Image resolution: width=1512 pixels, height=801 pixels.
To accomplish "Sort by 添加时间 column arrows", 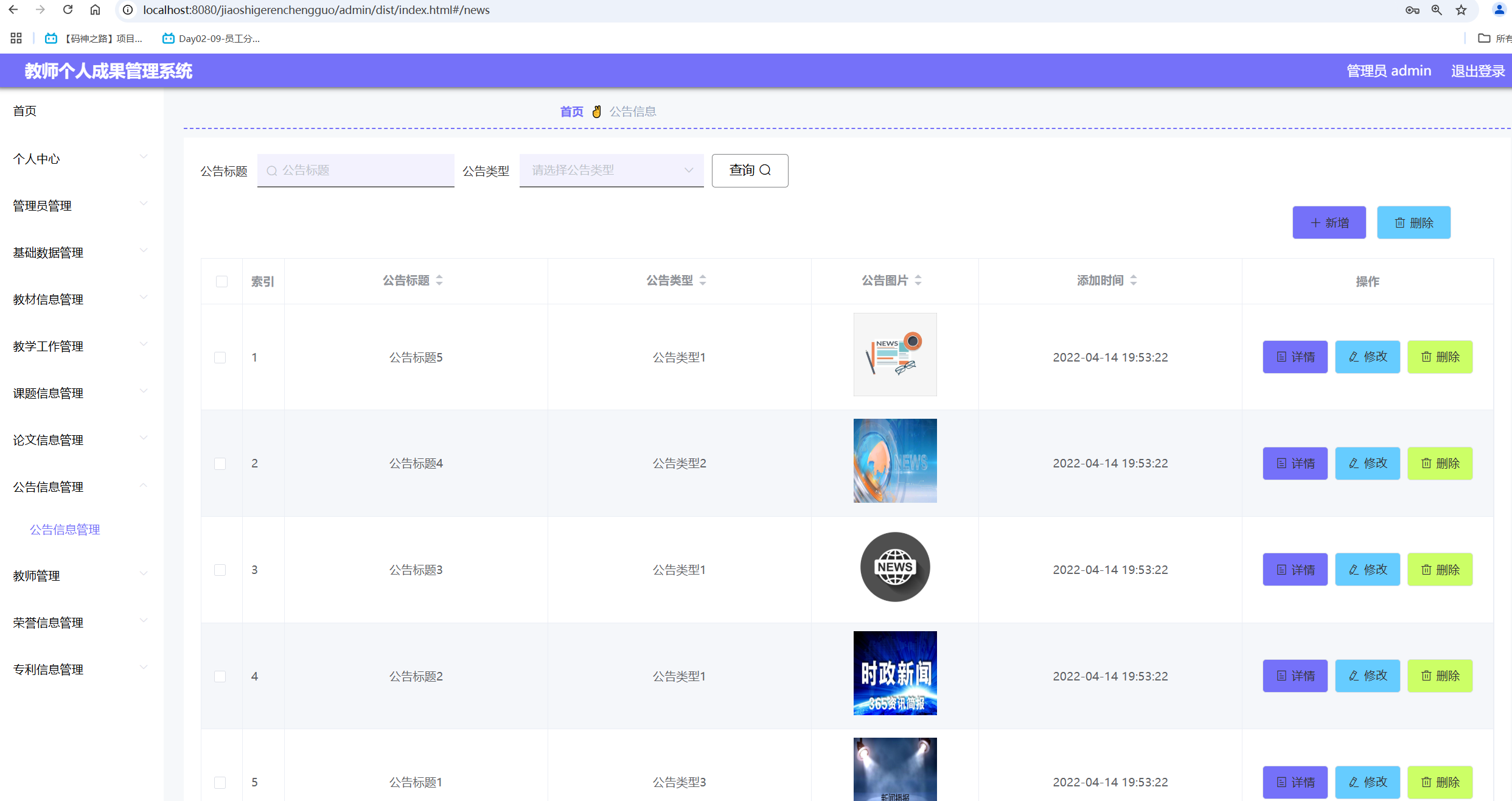I will point(1134,281).
